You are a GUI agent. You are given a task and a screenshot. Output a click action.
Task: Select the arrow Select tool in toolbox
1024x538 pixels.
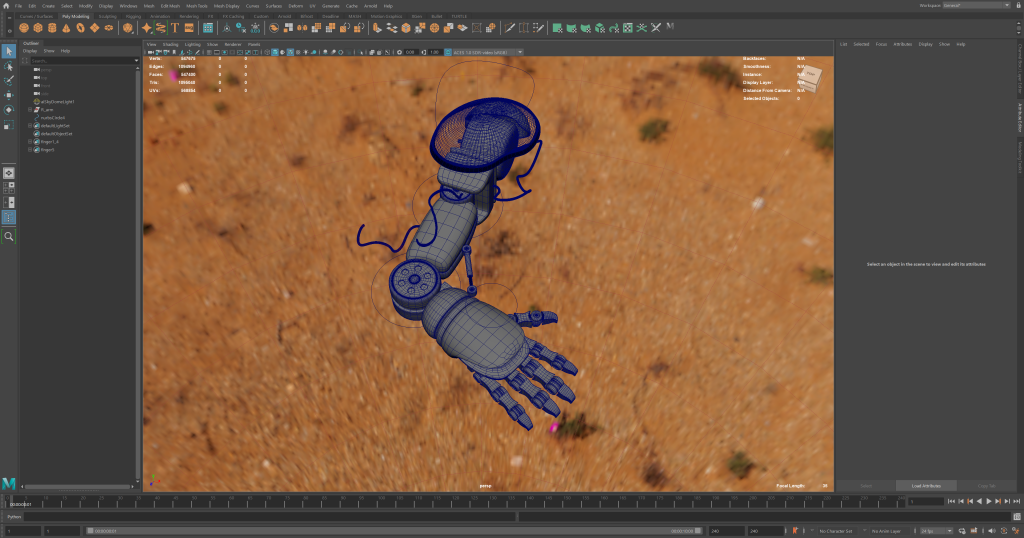pyautogui.click(x=9, y=51)
